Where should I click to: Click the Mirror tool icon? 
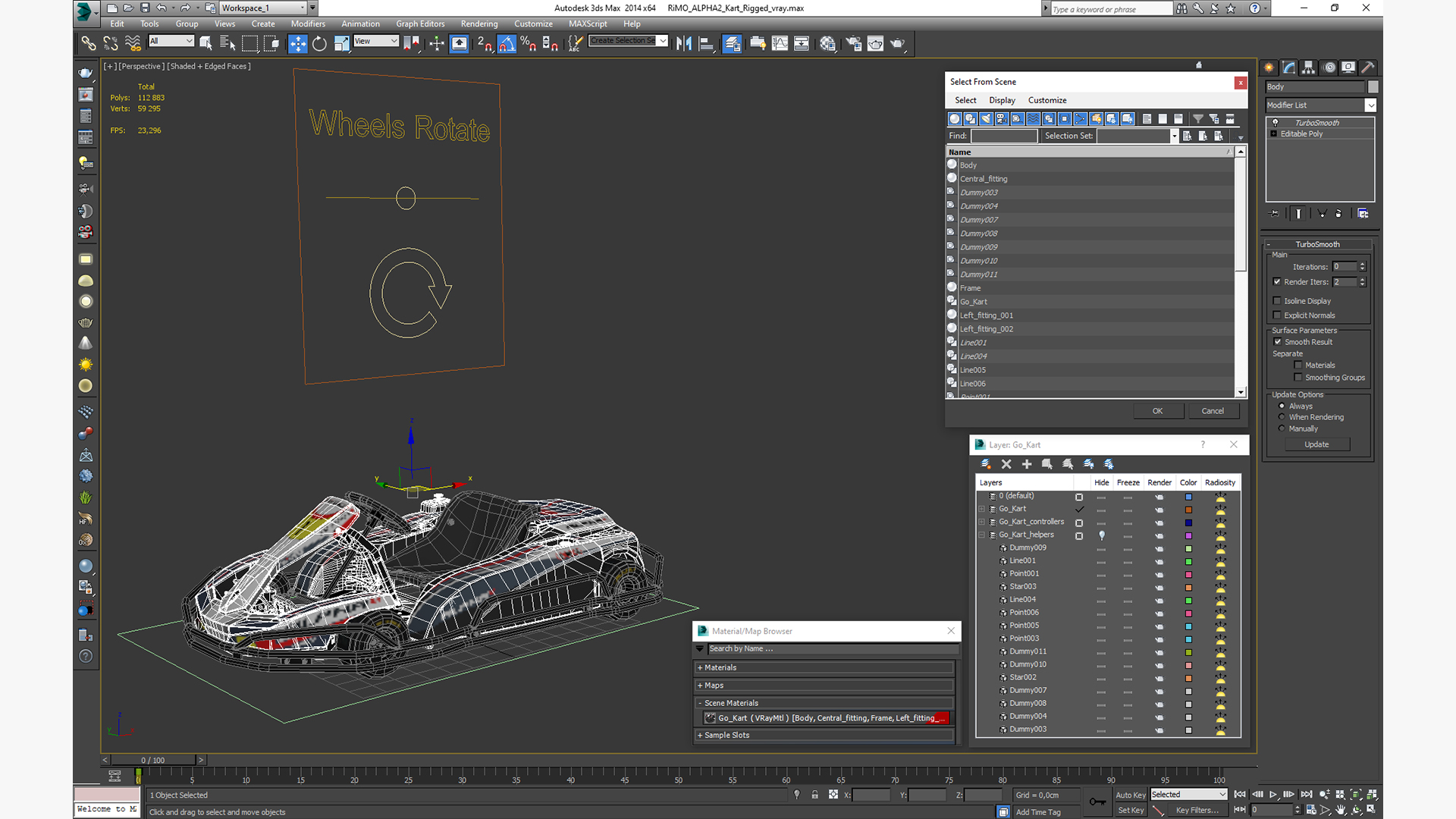tap(683, 43)
